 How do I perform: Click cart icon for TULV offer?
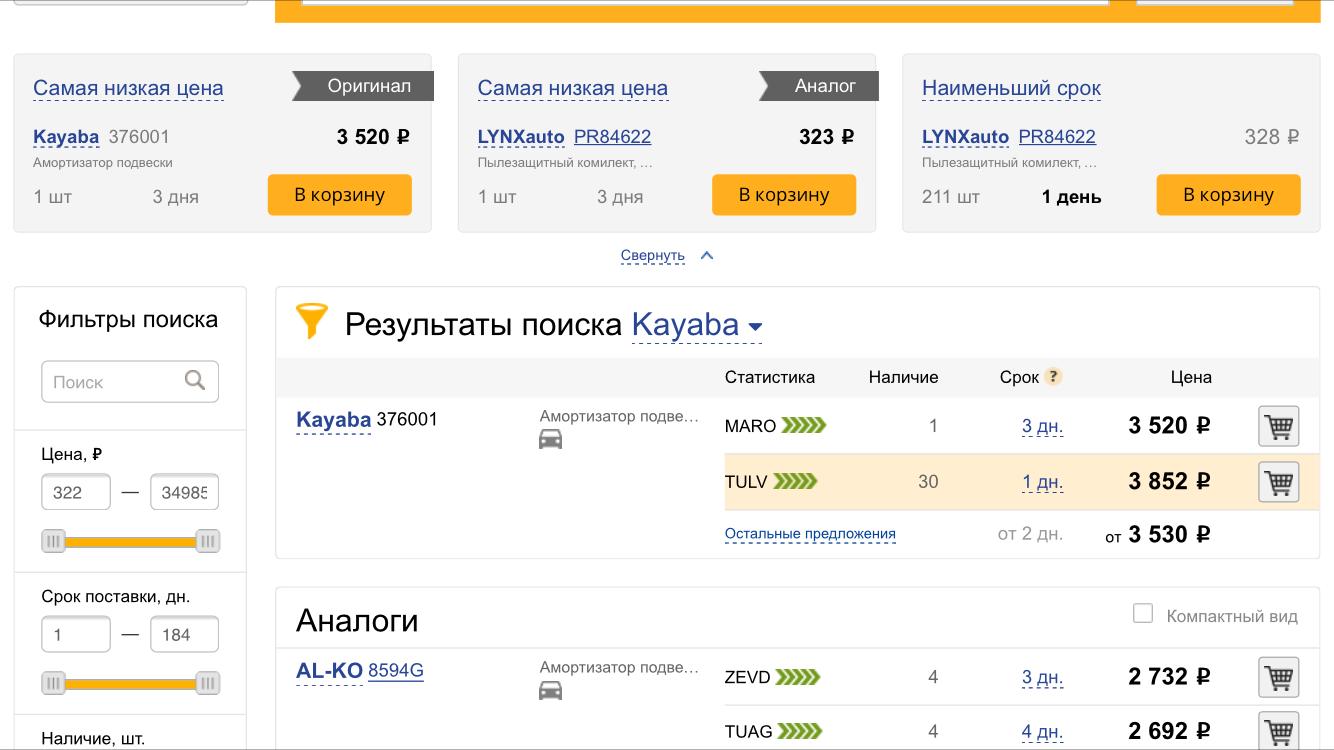[x=1278, y=483]
